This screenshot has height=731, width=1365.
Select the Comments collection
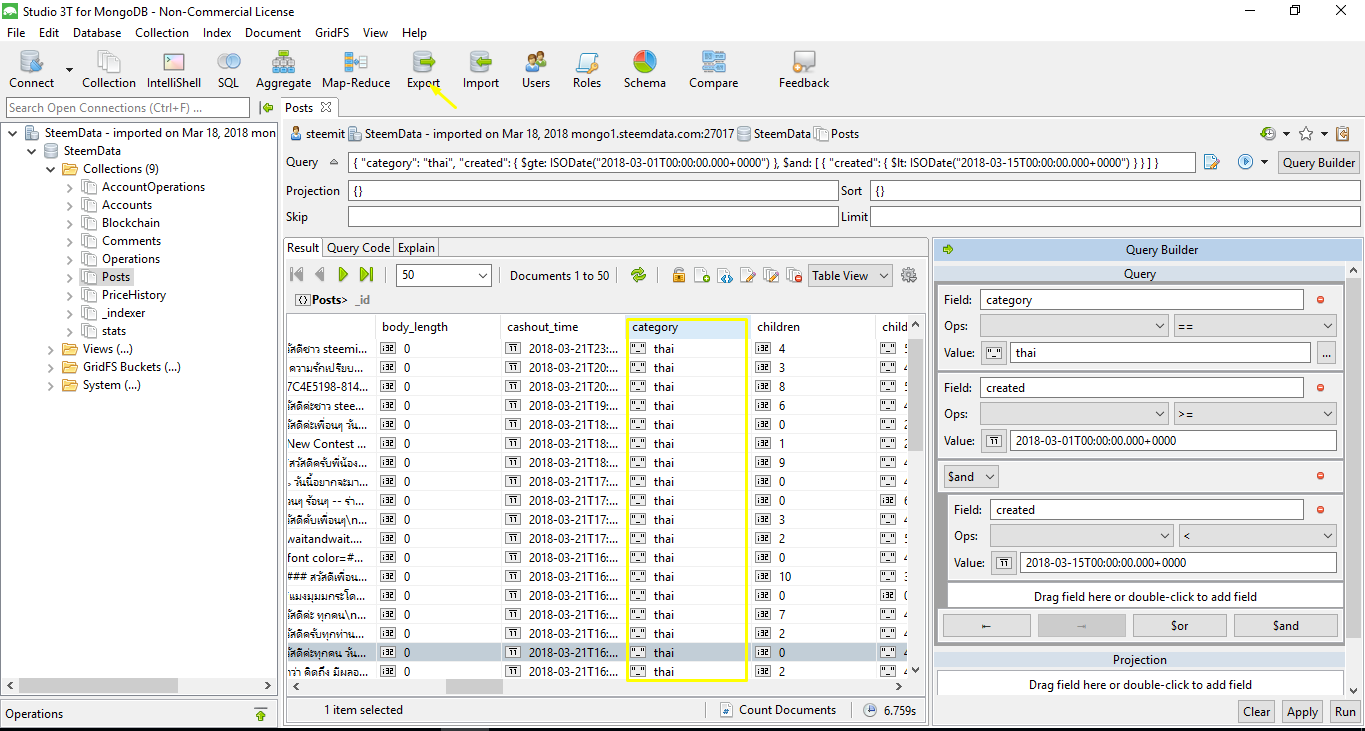(131, 241)
